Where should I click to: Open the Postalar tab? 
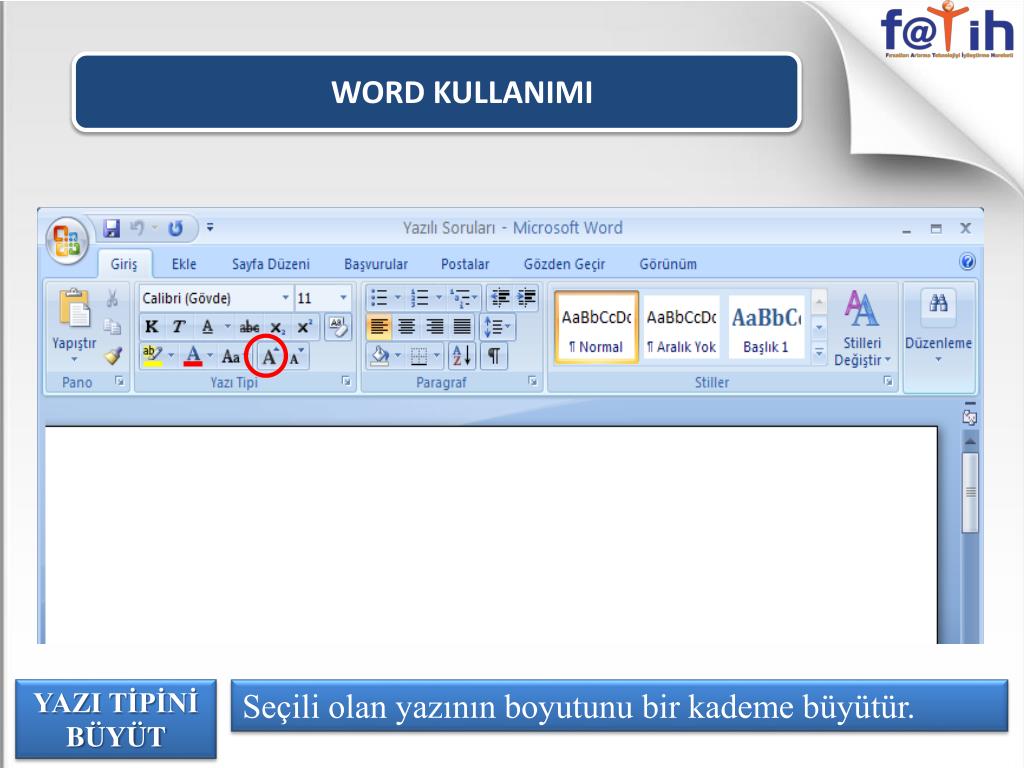(465, 264)
